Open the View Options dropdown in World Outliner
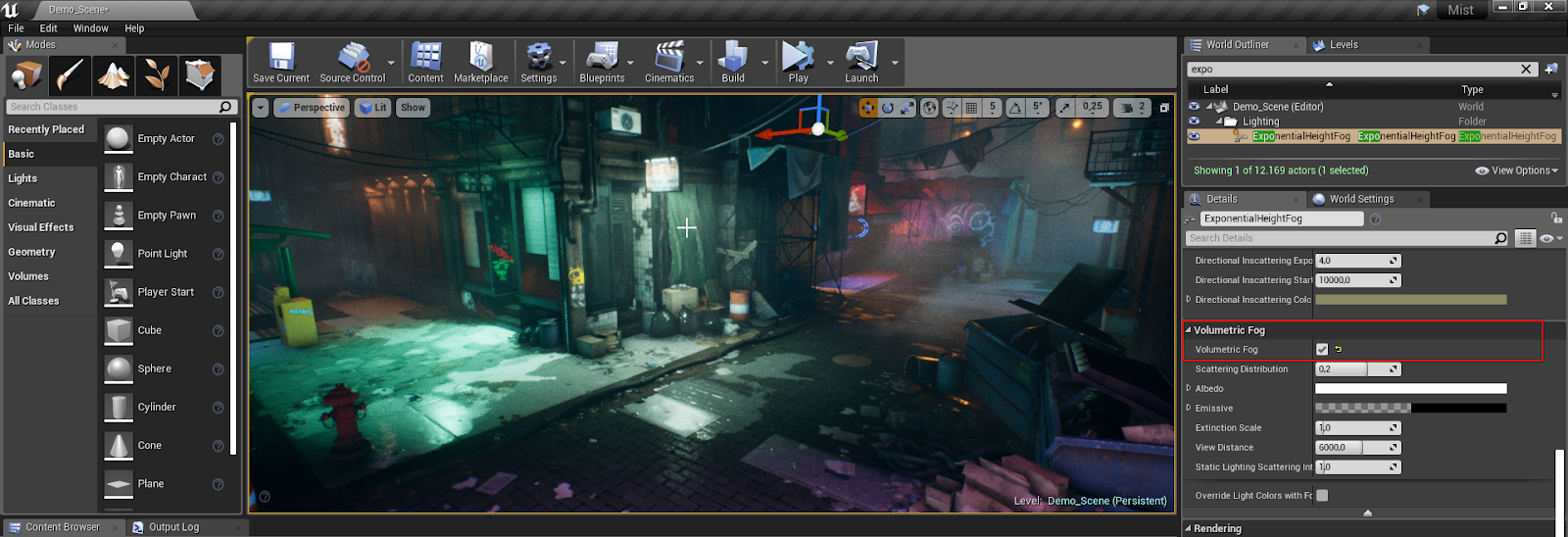The height and width of the screenshot is (537, 1568). click(1517, 171)
